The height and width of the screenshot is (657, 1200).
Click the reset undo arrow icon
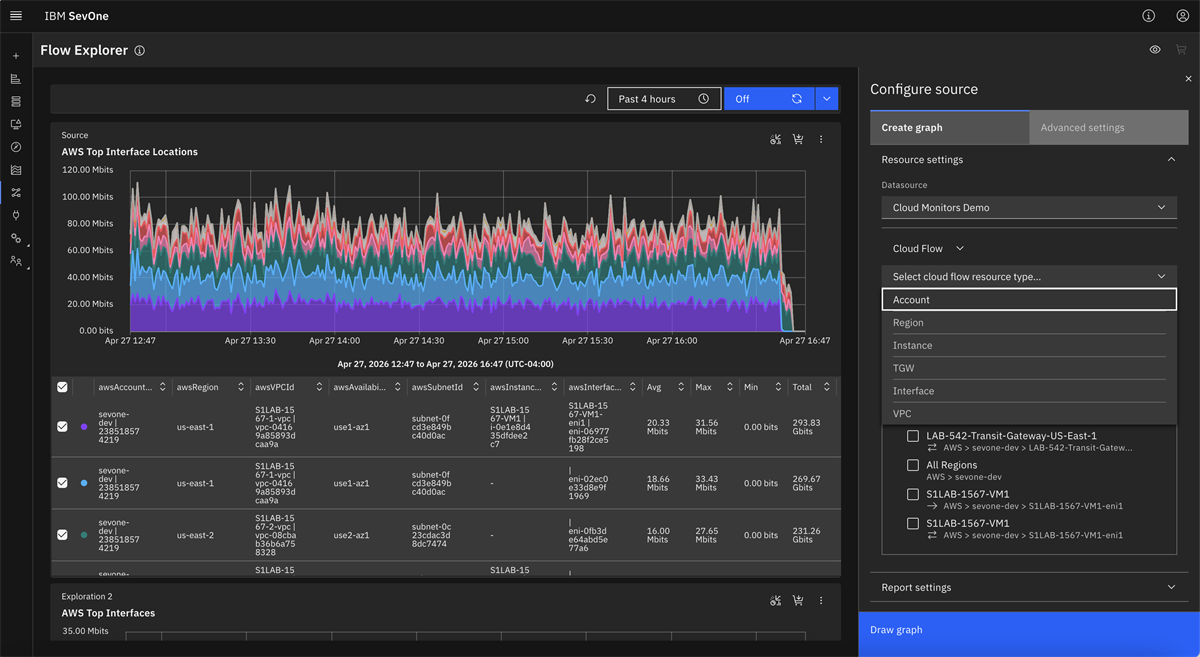591,99
